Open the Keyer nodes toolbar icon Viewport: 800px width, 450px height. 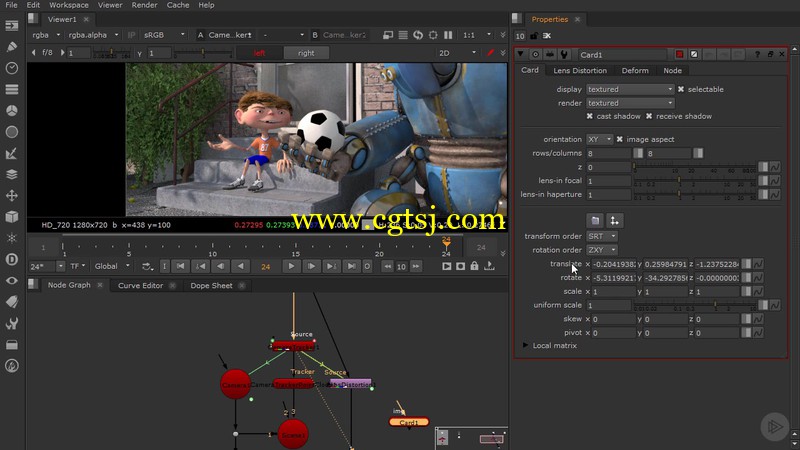click(12, 153)
